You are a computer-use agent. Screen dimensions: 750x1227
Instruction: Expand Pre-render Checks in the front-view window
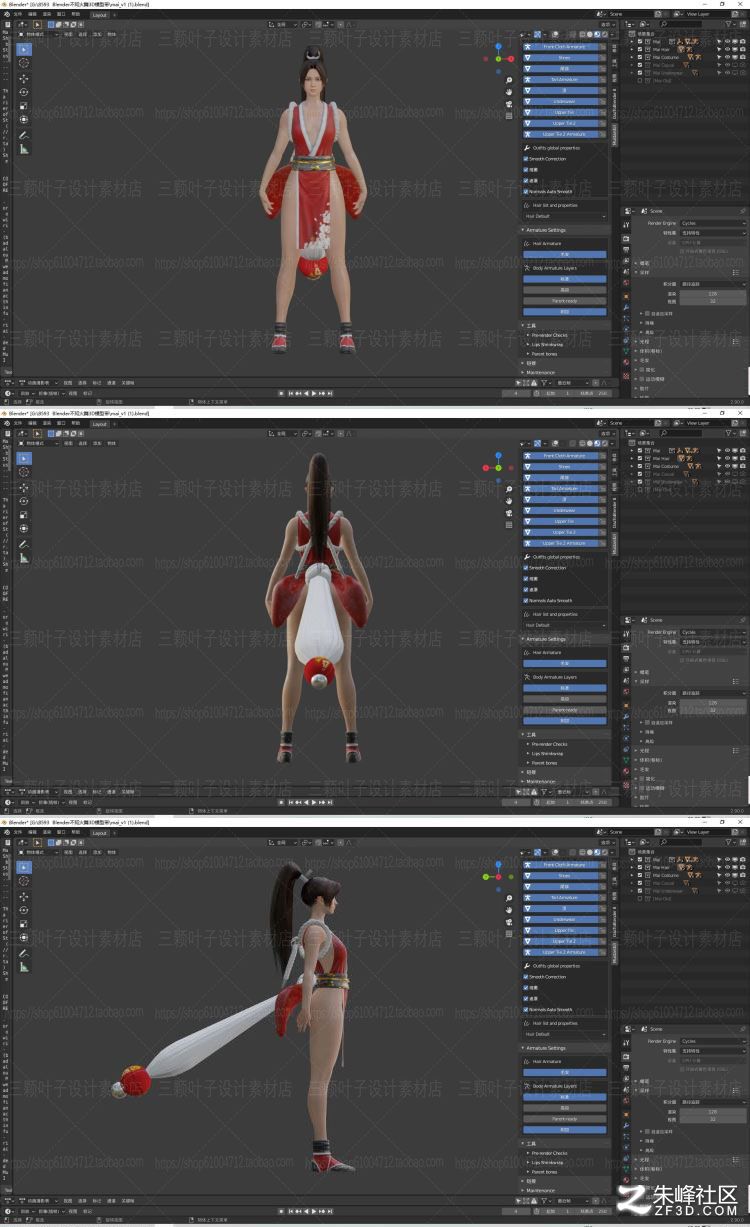point(549,335)
